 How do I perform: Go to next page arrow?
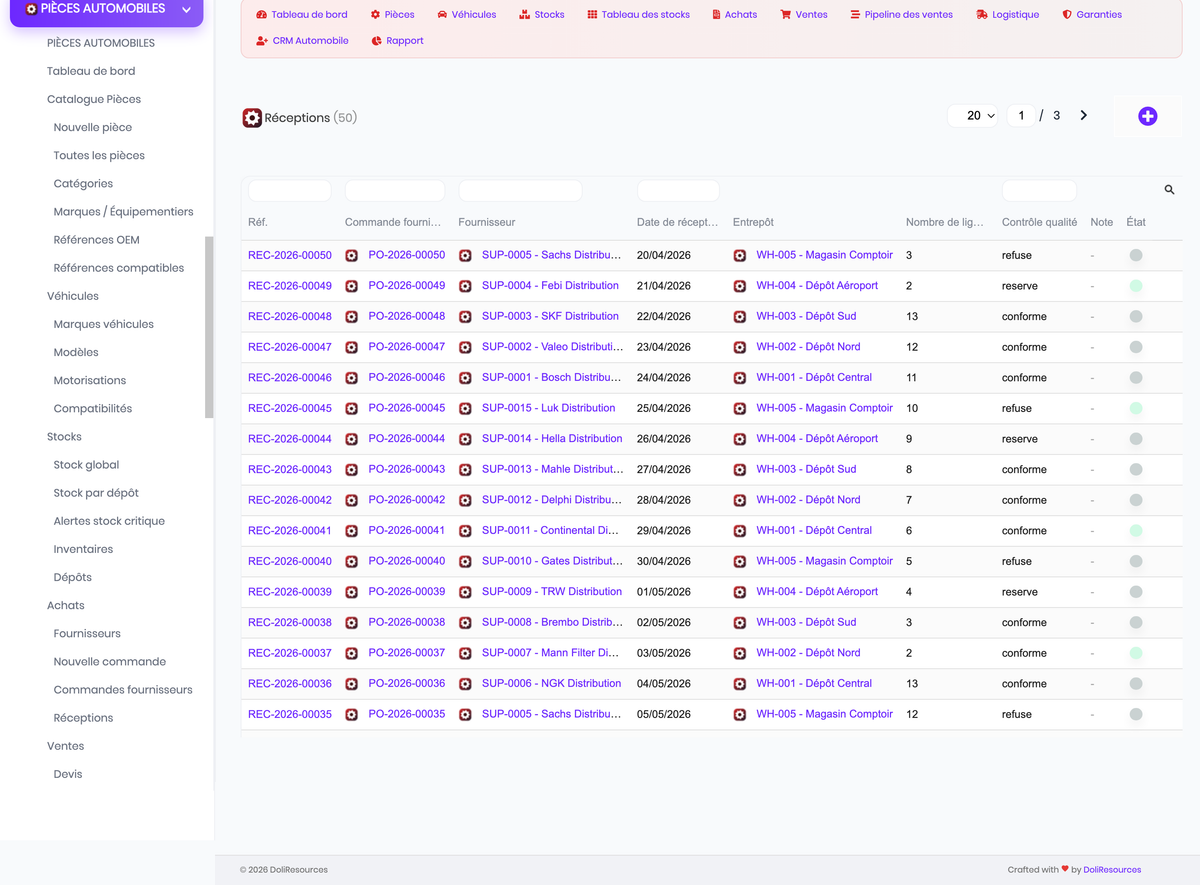[x=1083, y=116]
